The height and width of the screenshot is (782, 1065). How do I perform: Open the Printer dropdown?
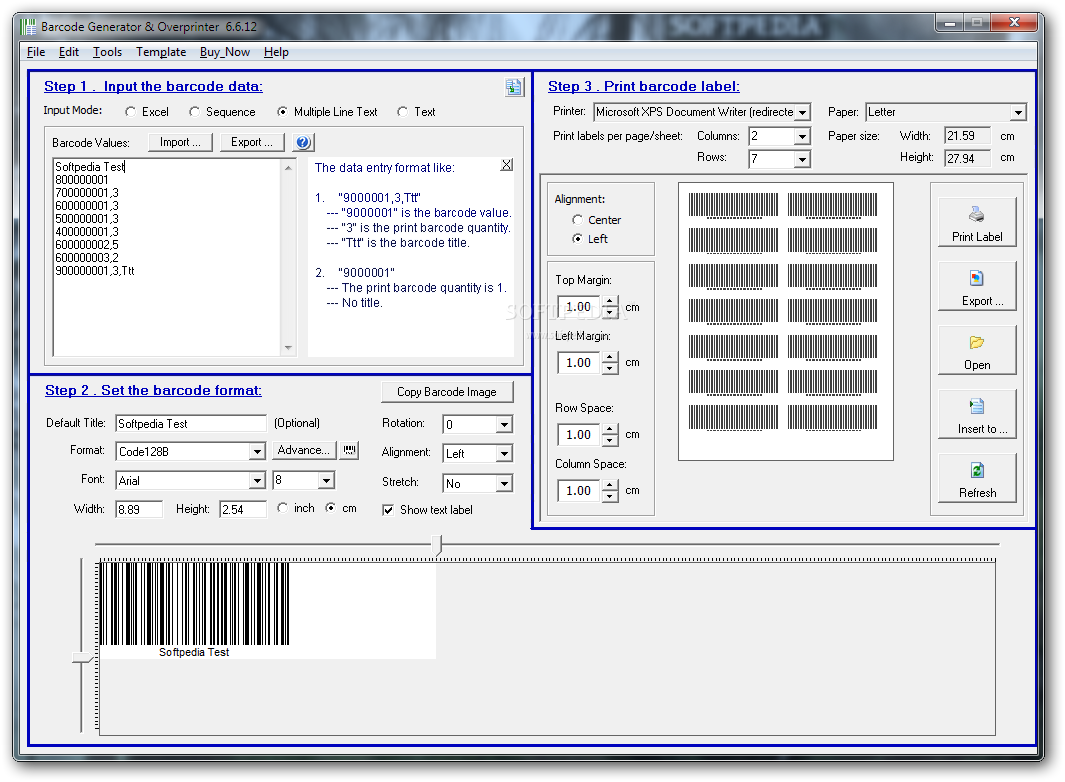coord(803,112)
